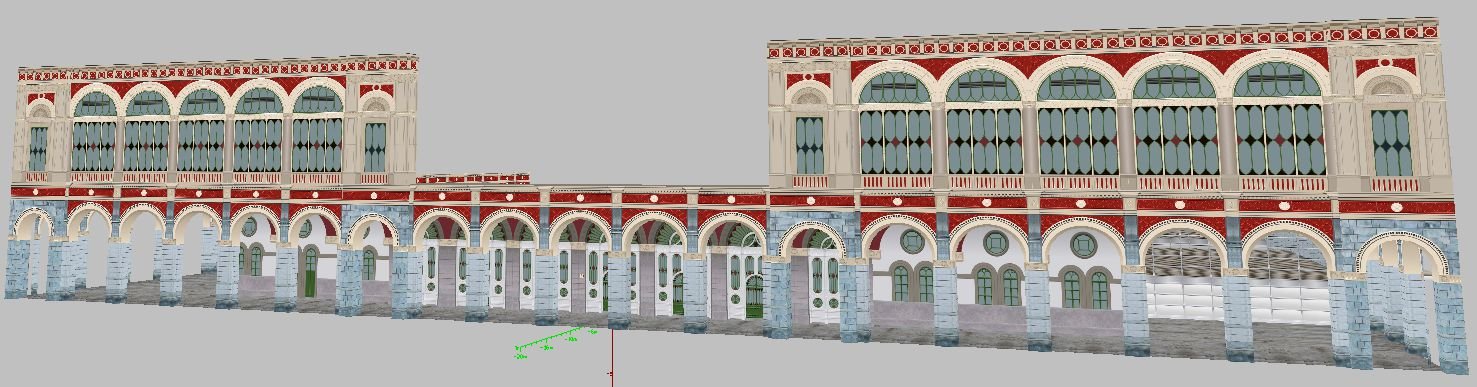Select the rightmost round porthole window on right wing
Image resolution: width=1477 pixels, height=387 pixels.
coord(1084,244)
